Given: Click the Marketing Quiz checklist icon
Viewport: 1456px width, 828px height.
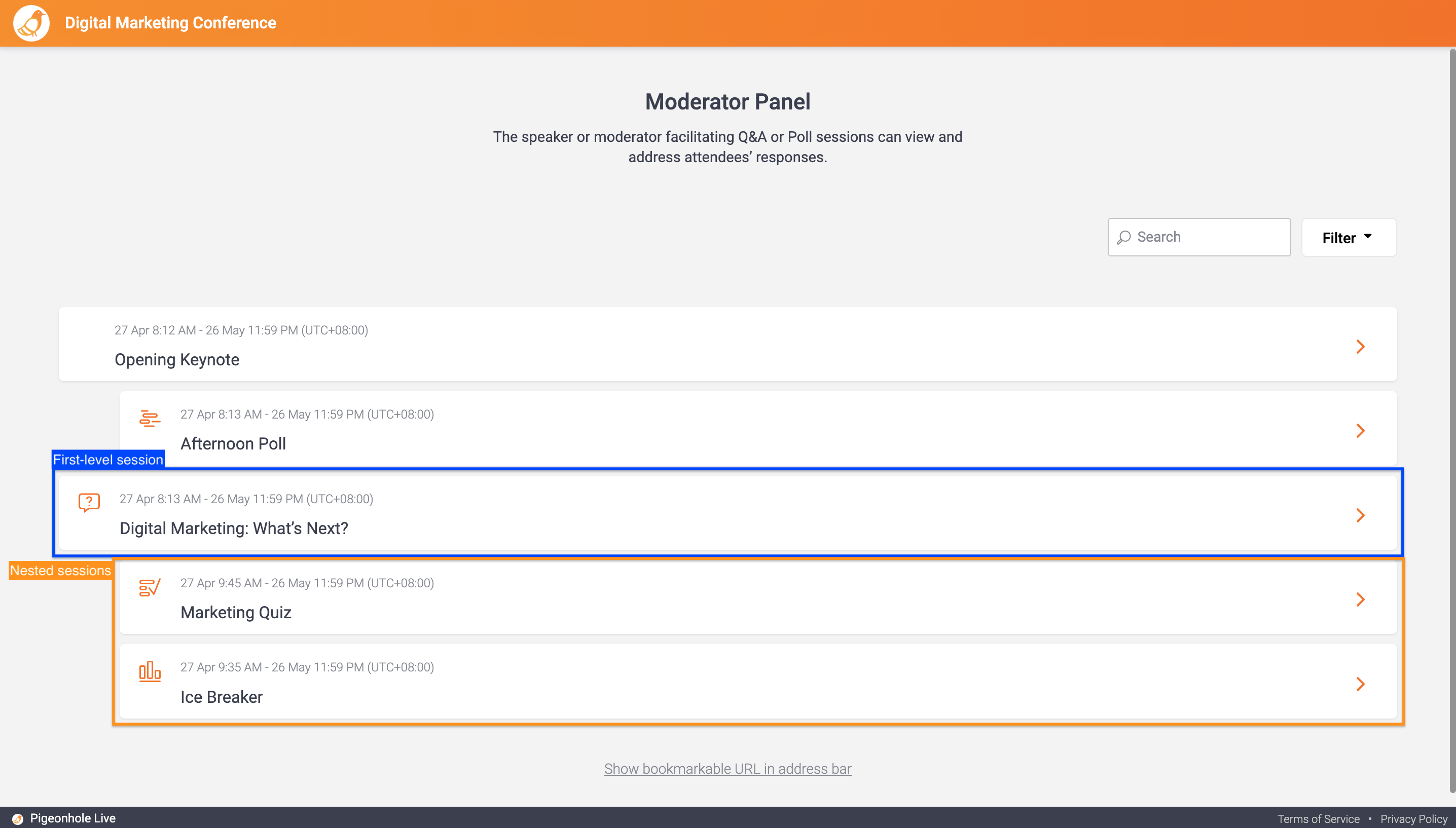Looking at the screenshot, I should coord(150,587).
